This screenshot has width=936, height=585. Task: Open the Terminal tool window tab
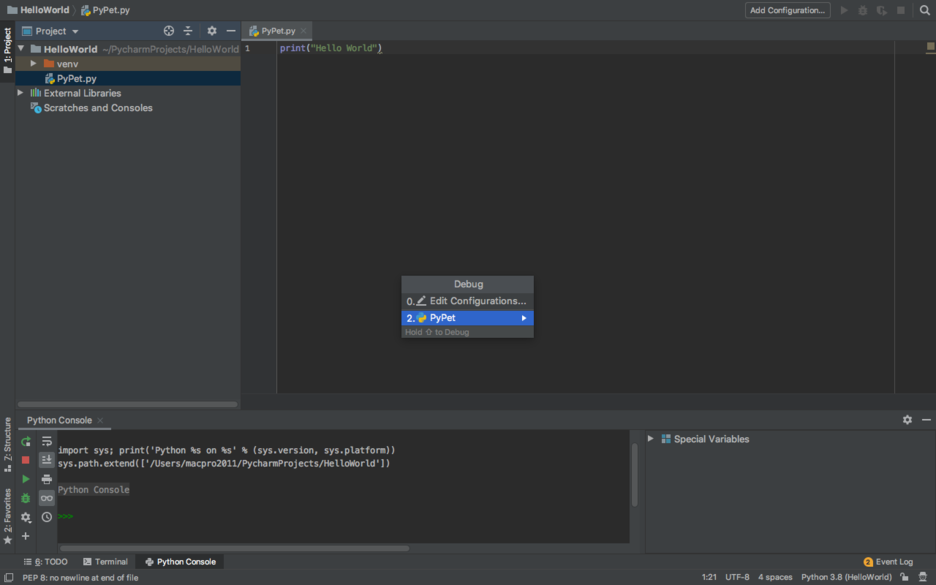pyautogui.click(x=106, y=562)
